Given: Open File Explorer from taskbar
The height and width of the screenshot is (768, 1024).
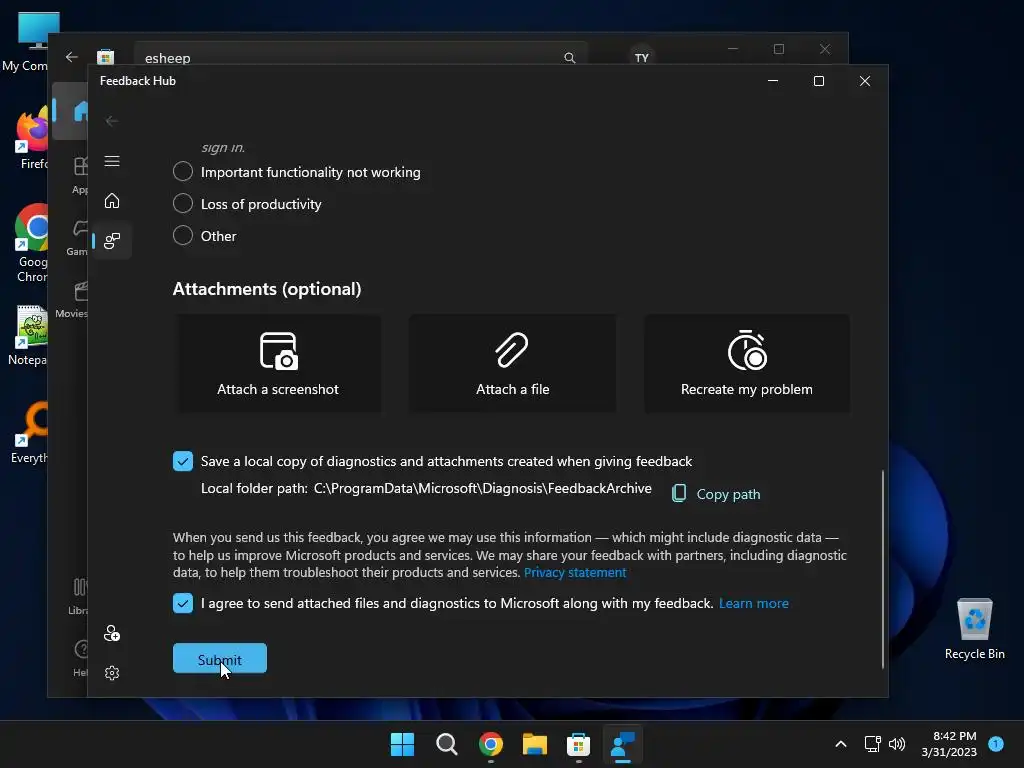Looking at the screenshot, I should 535,744.
